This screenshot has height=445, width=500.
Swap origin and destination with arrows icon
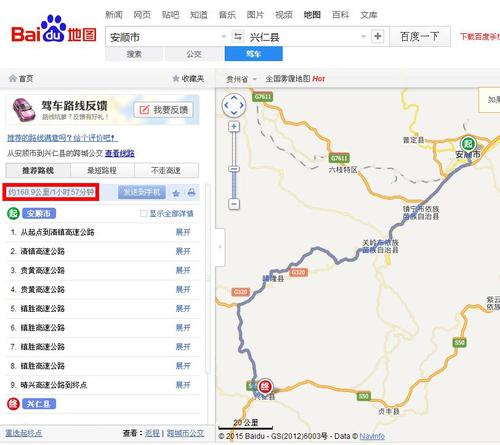[x=238, y=36]
